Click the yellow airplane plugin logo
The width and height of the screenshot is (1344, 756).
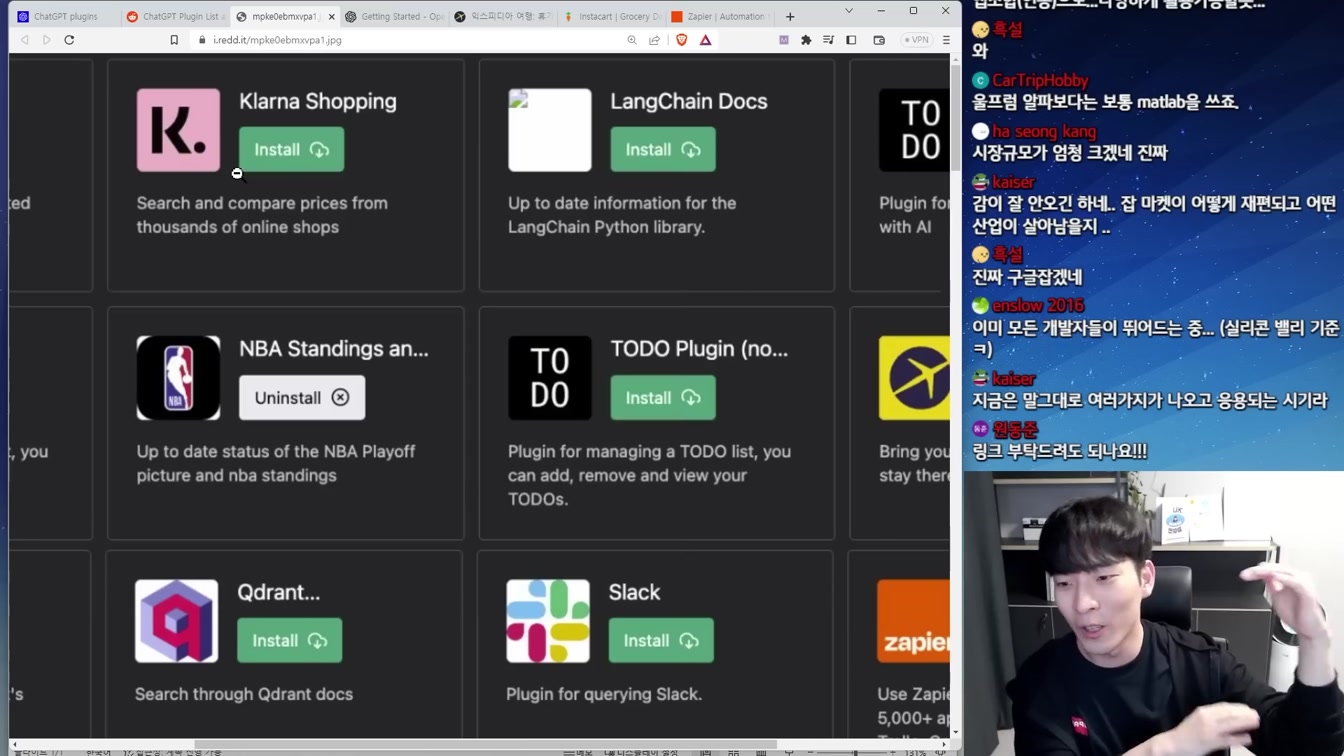[914, 378]
